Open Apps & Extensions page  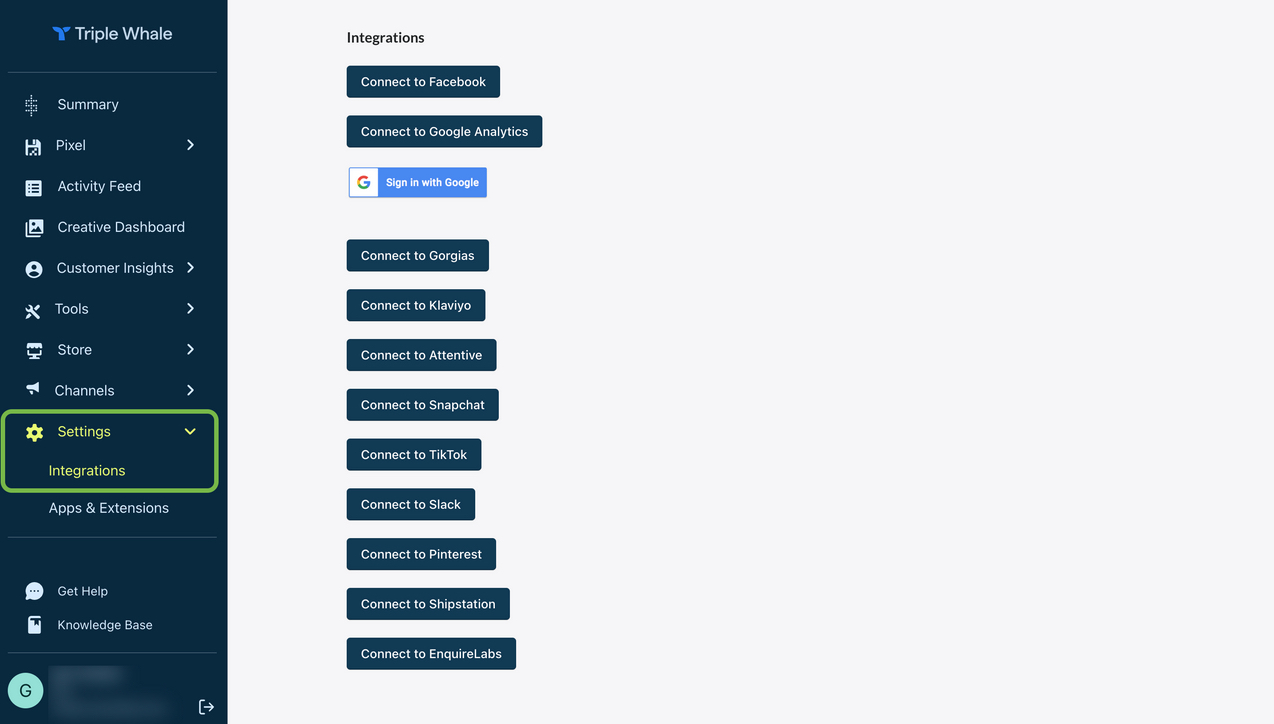pyautogui.click(x=108, y=508)
